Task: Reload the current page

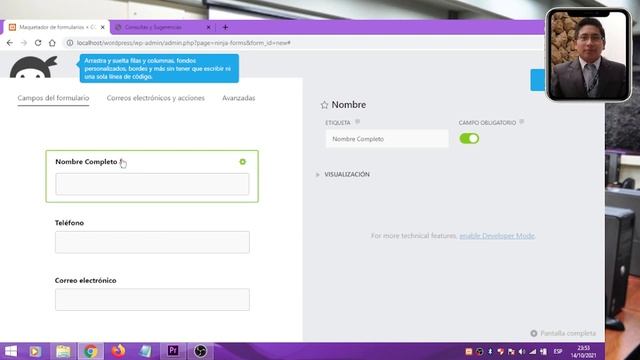Action: tap(38, 43)
